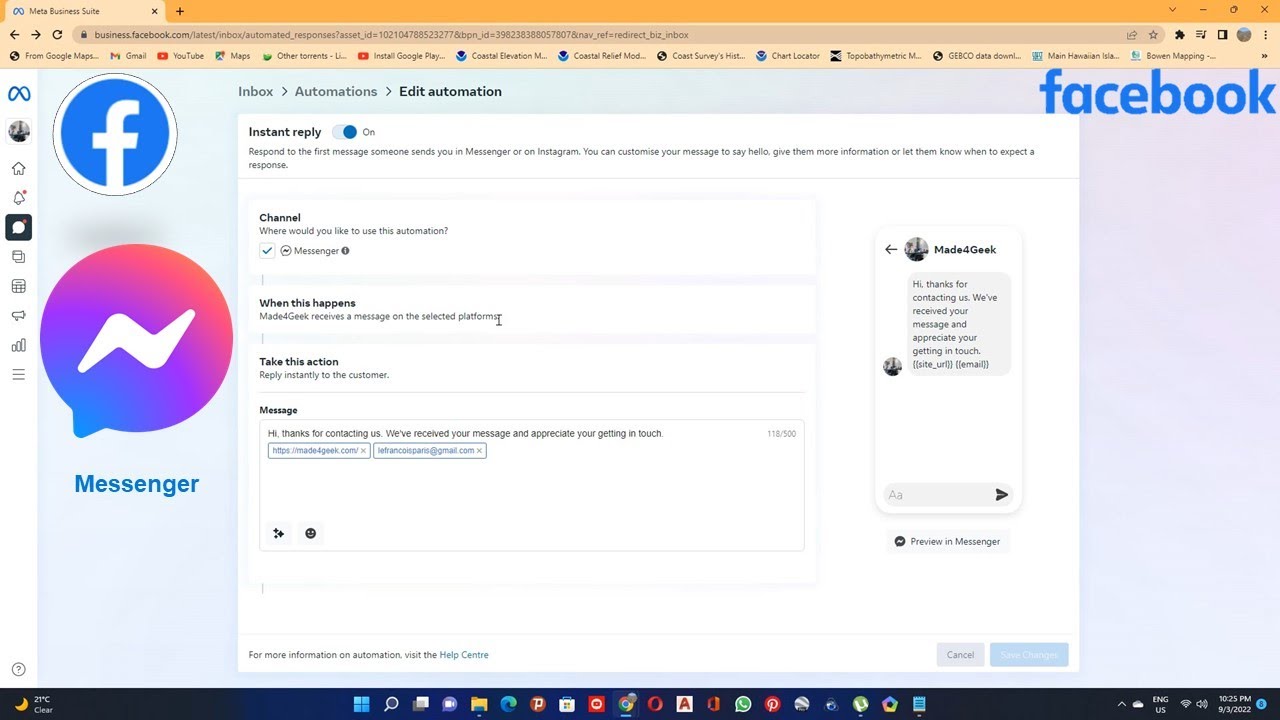Click the personalisation sparkle icon in Message
This screenshot has width=1280, height=720.
tap(279, 533)
